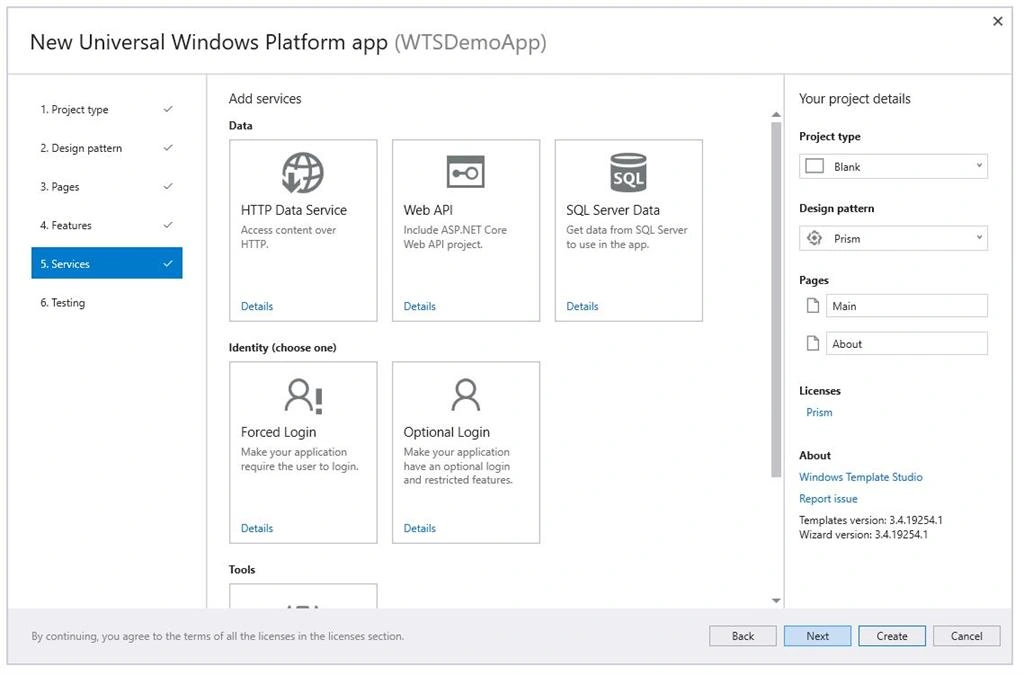Click the Templates version text
1024x675 pixels.
click(871, 520)
